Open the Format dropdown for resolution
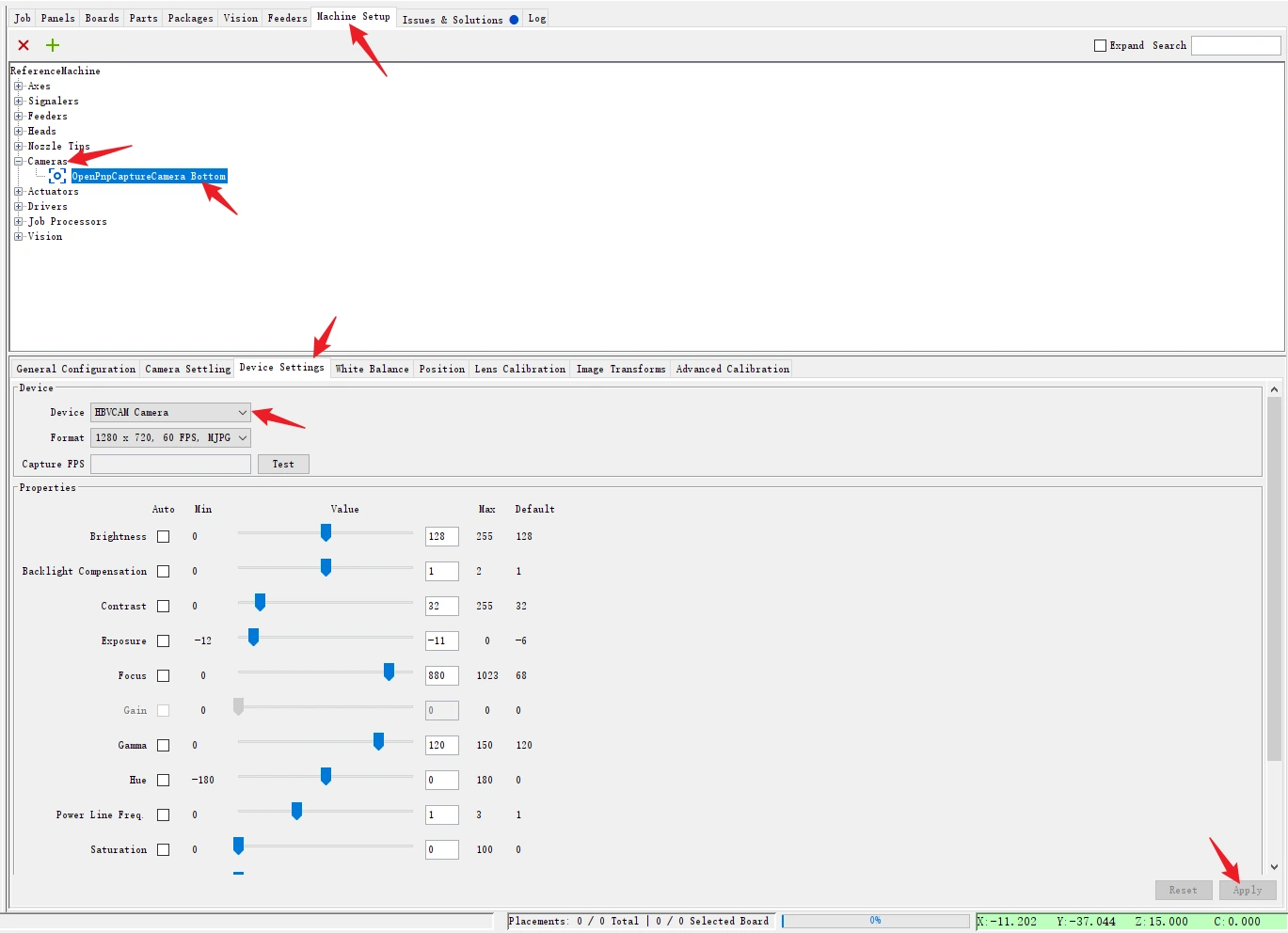 pyautogui.click(x=170, y=437)
